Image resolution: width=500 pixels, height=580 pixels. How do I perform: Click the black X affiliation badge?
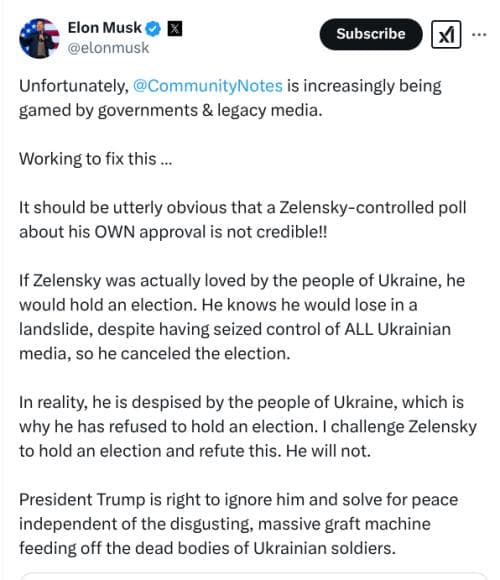coord(175,28)
